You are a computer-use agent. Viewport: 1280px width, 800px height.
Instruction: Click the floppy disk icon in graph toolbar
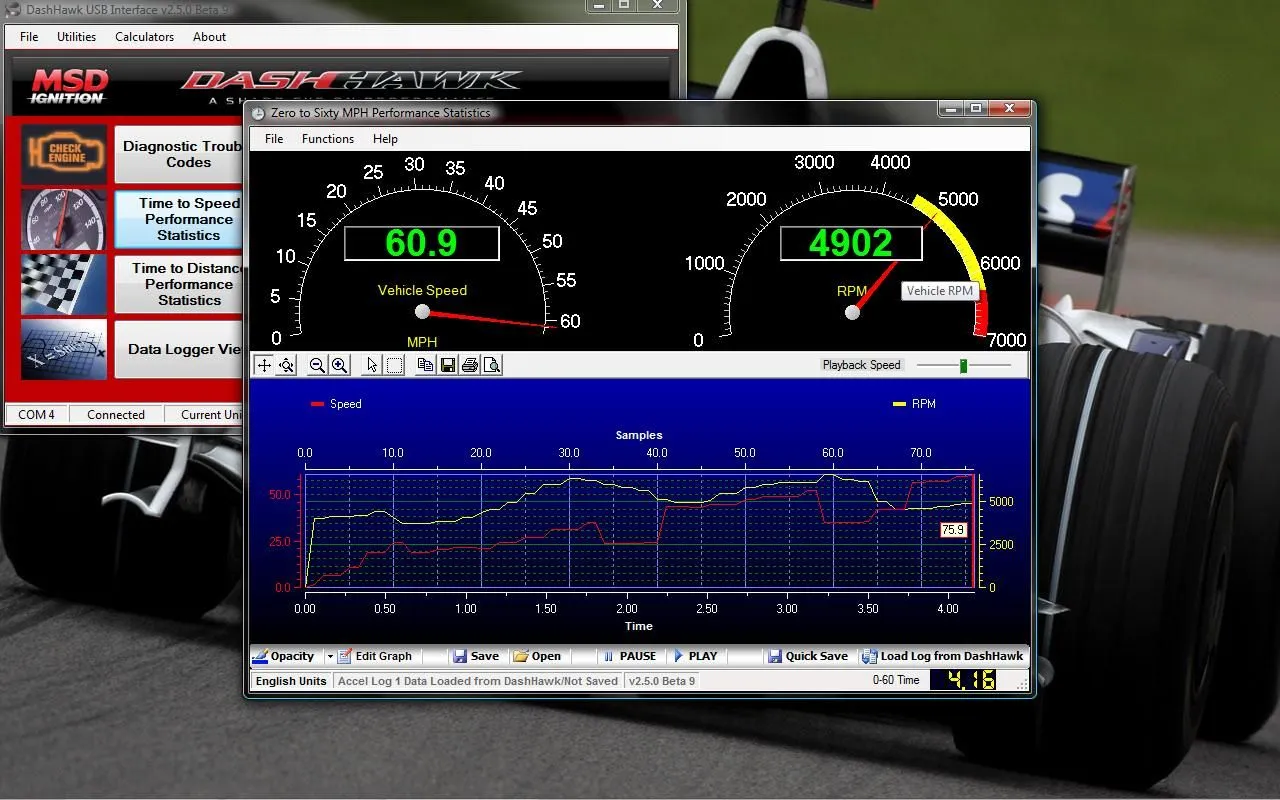[447, 365]
